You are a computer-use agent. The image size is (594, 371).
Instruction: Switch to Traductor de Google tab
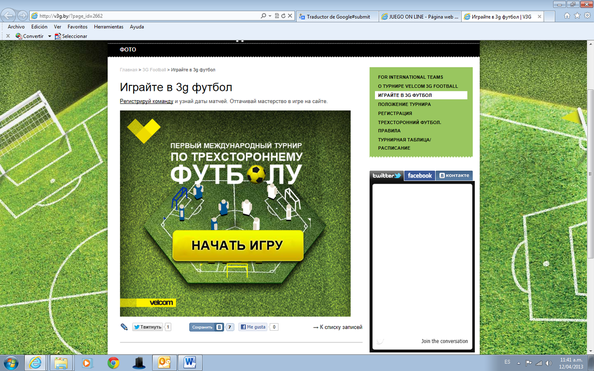[337, 17]
